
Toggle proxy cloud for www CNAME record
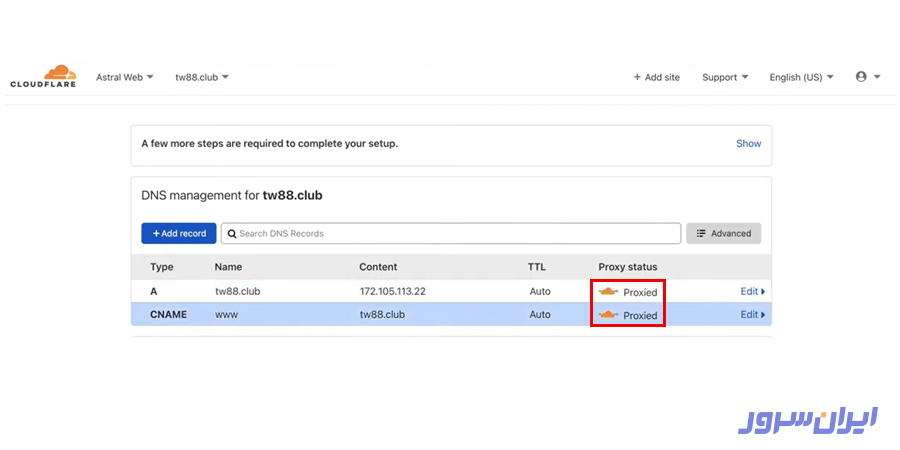[x=608, y=315]
